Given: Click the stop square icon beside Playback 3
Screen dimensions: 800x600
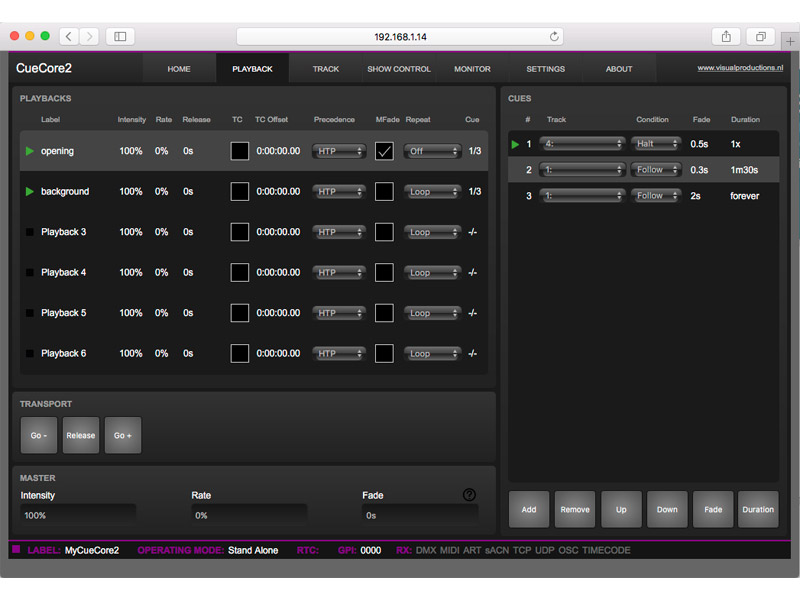Looking at the screenshot, I should pyautogui.click(x=29, y=232).
